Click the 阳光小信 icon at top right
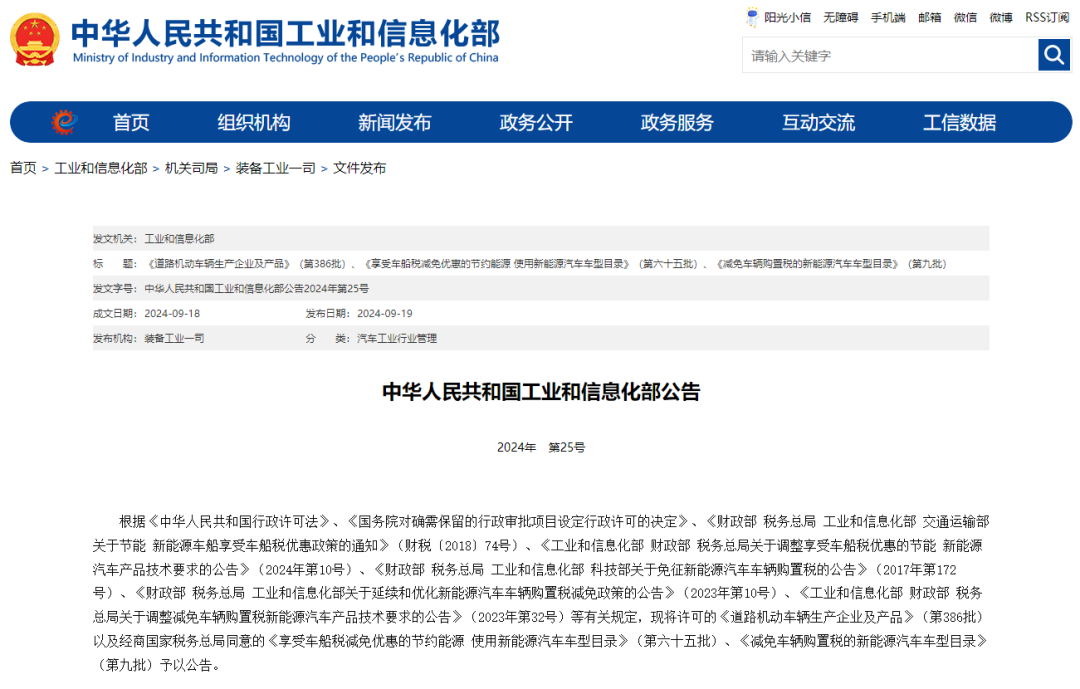 point(785,17)
